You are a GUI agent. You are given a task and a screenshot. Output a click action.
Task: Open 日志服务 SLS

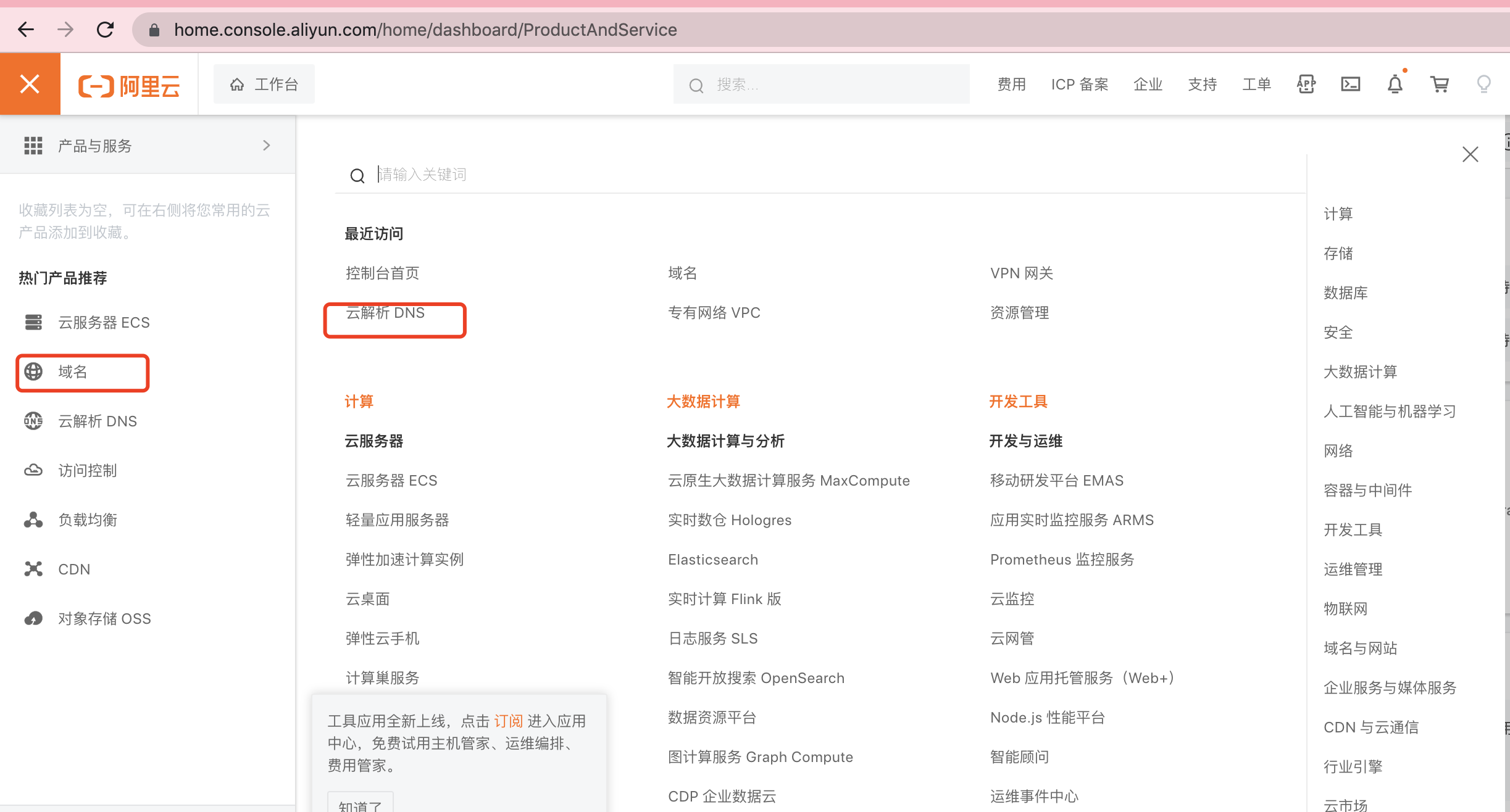point(712,639)
